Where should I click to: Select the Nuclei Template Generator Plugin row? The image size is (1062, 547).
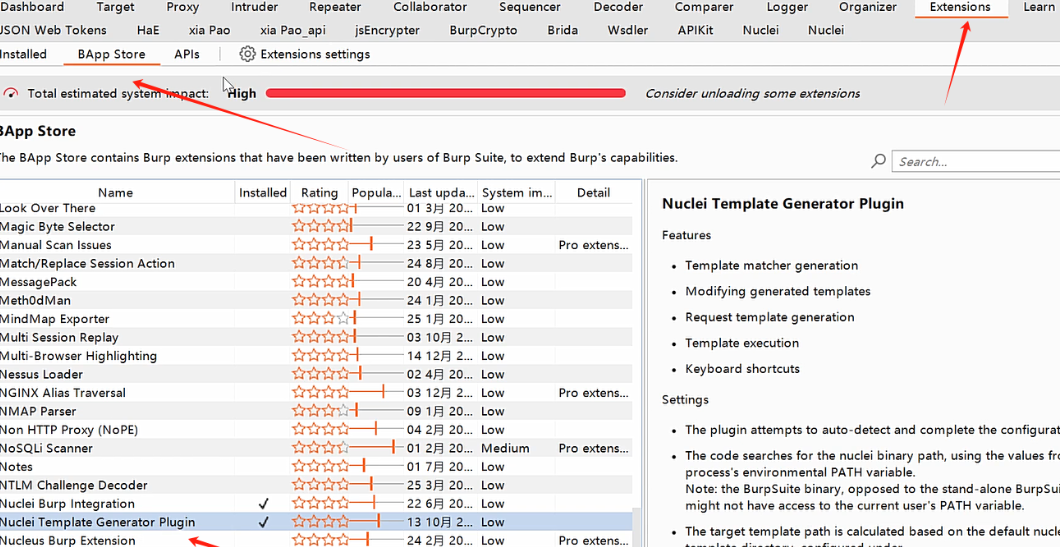tap(316, 522)
